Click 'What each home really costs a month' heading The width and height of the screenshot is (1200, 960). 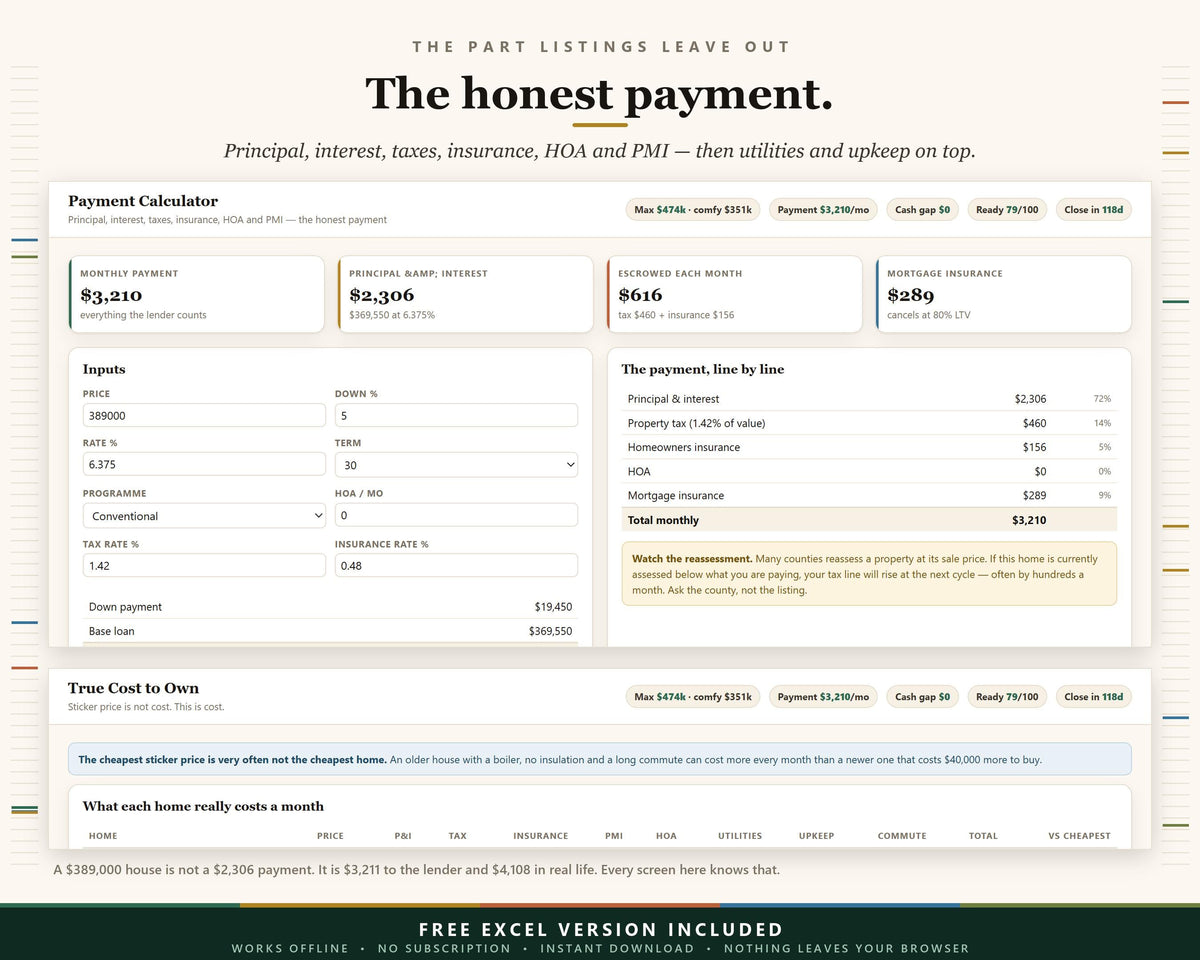click(x=203, y=806)
